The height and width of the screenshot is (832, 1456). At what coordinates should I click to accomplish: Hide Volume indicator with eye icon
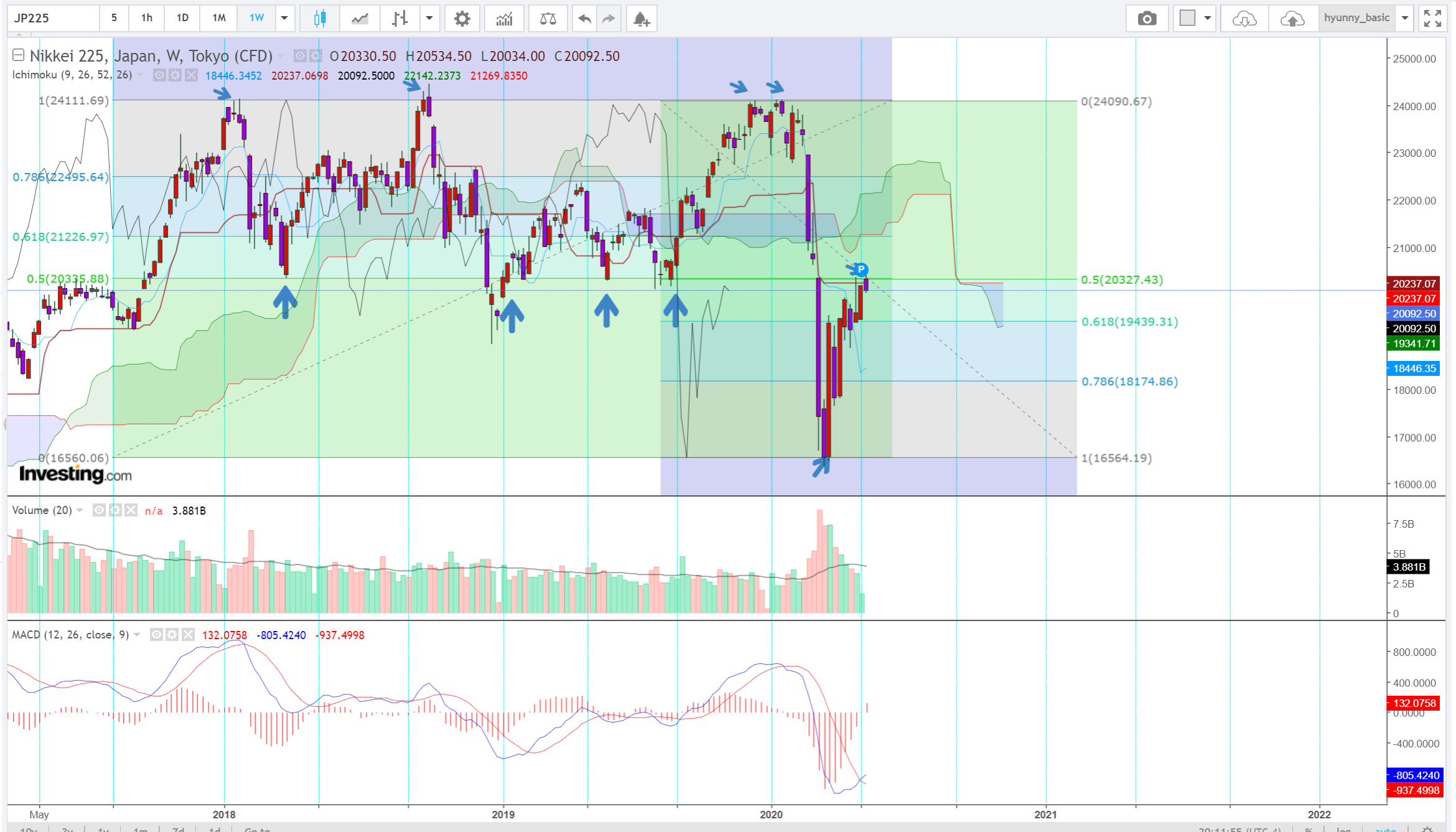coord(99,510)
